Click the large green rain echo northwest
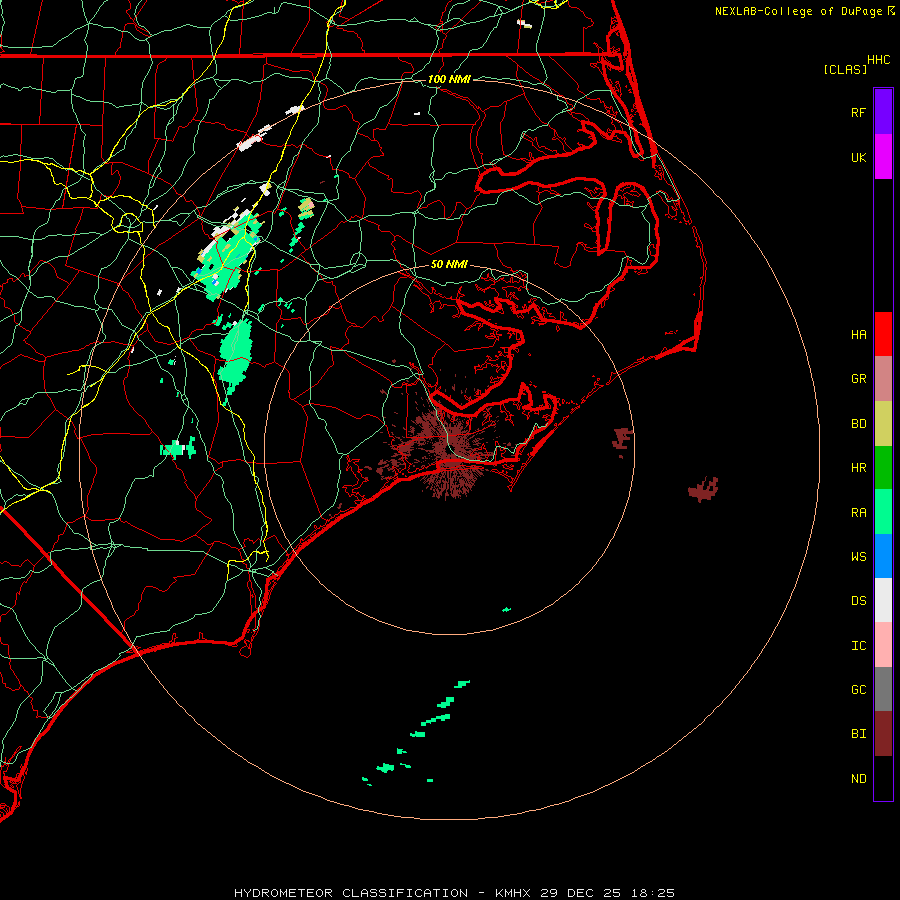900x900 pixels. coord(227,255)
